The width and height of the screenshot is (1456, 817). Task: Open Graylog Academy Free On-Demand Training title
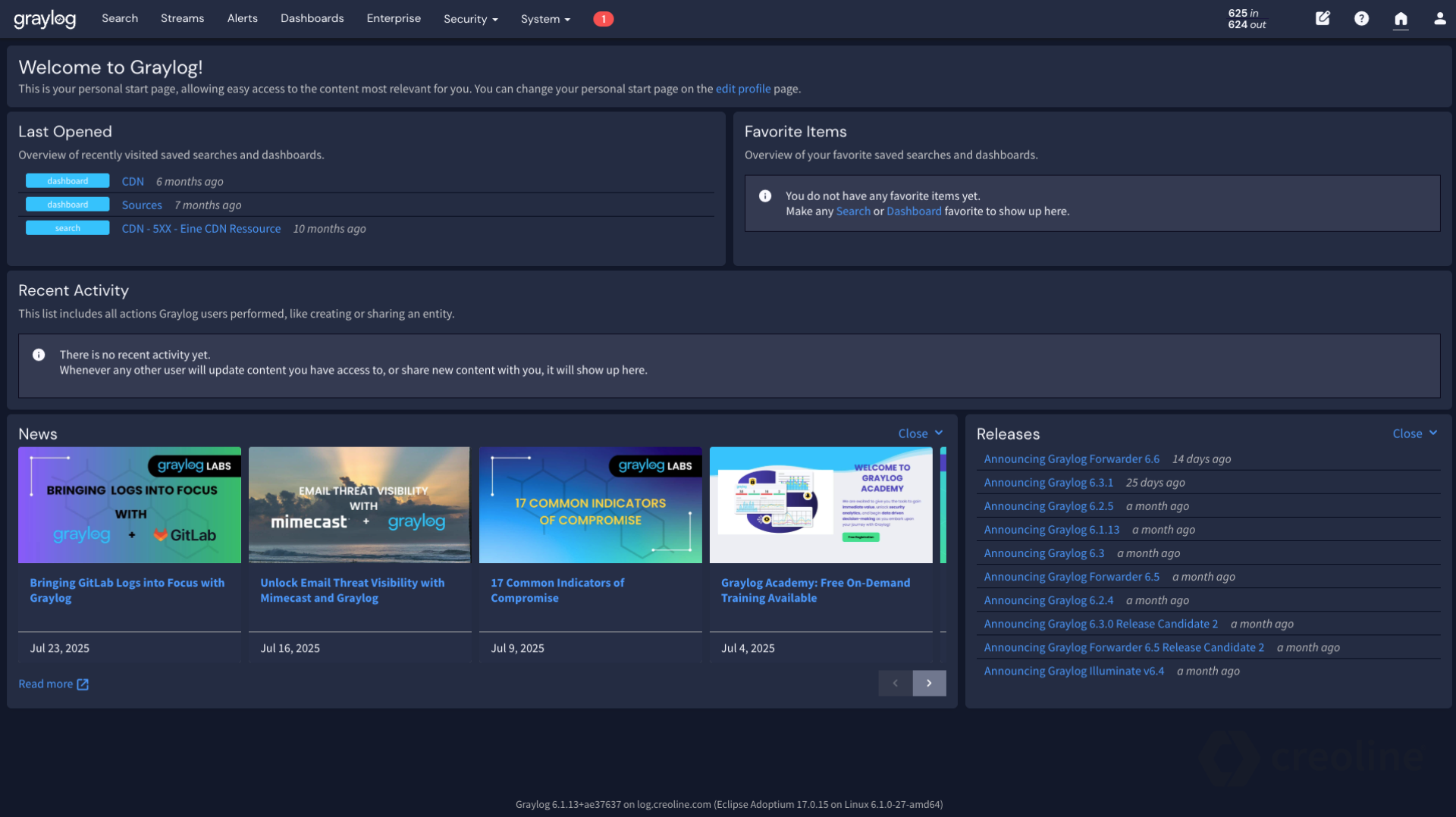(815, 590)
